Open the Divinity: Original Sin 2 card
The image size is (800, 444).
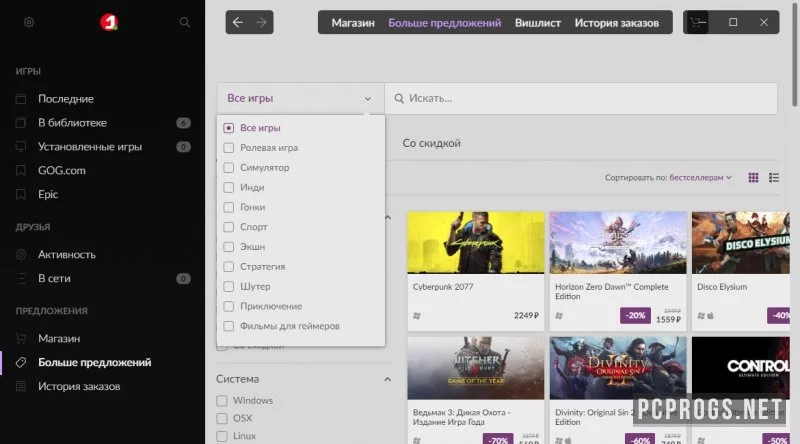tap(618, 390)
